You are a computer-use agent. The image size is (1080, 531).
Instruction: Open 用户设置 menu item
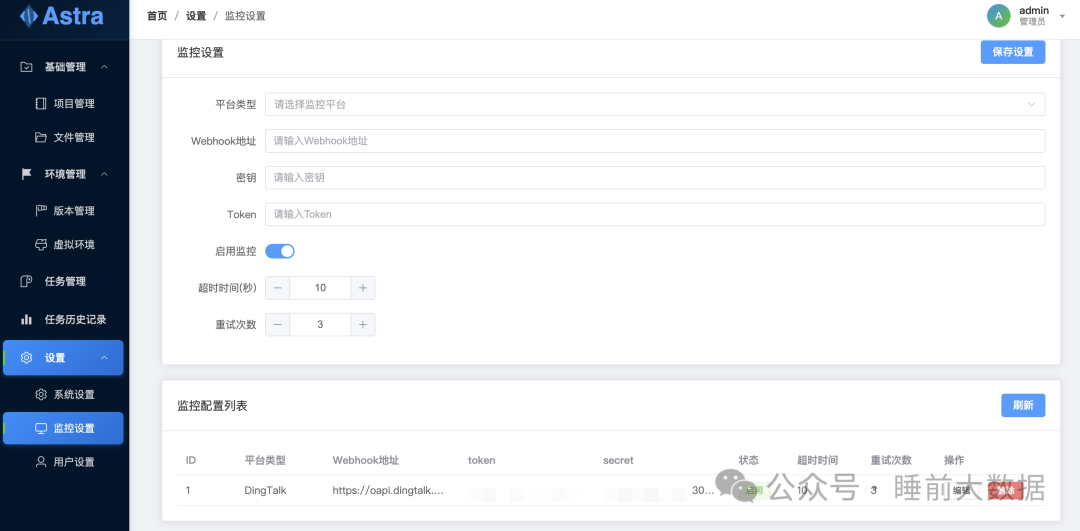point(63,462)
